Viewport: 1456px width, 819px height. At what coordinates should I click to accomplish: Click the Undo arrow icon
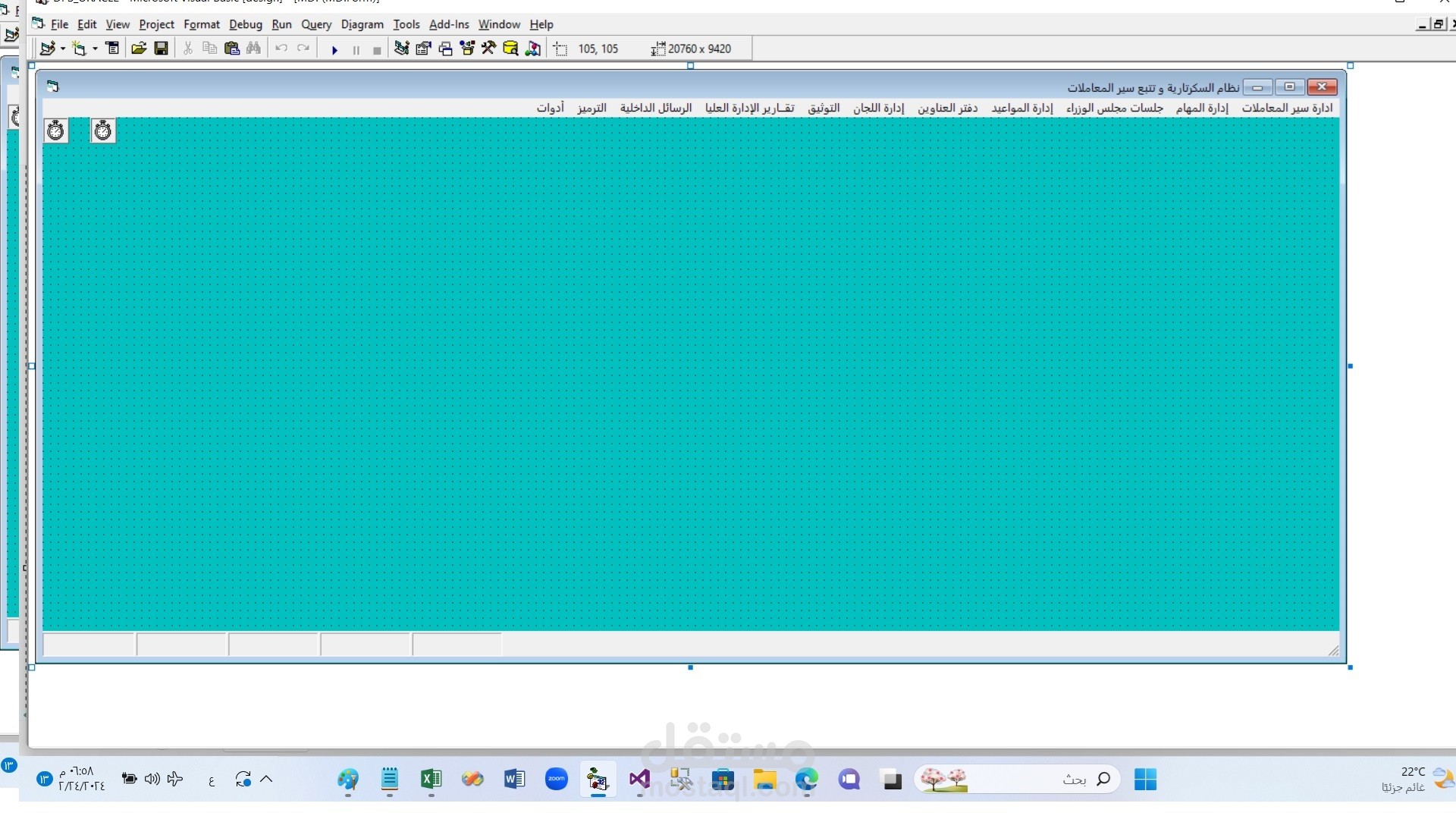click(281, 49)
